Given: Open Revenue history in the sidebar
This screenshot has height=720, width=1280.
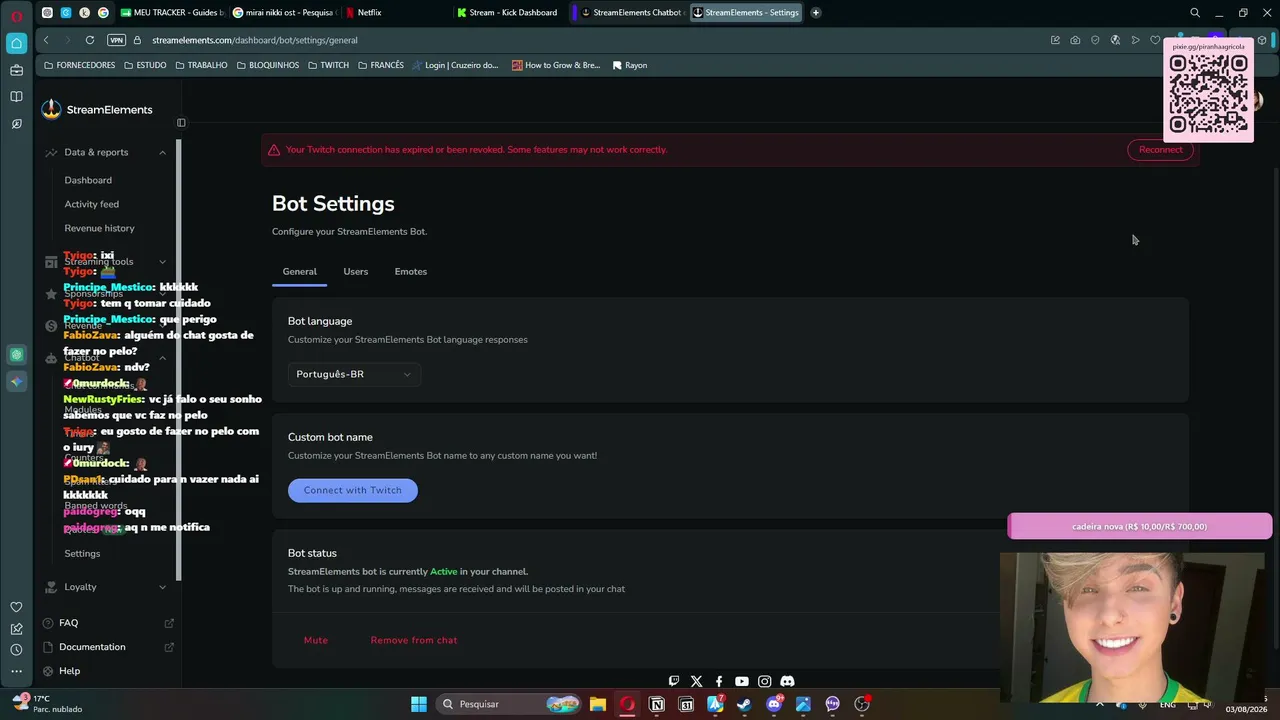Looking at the screenshot, I should point(99,228).
